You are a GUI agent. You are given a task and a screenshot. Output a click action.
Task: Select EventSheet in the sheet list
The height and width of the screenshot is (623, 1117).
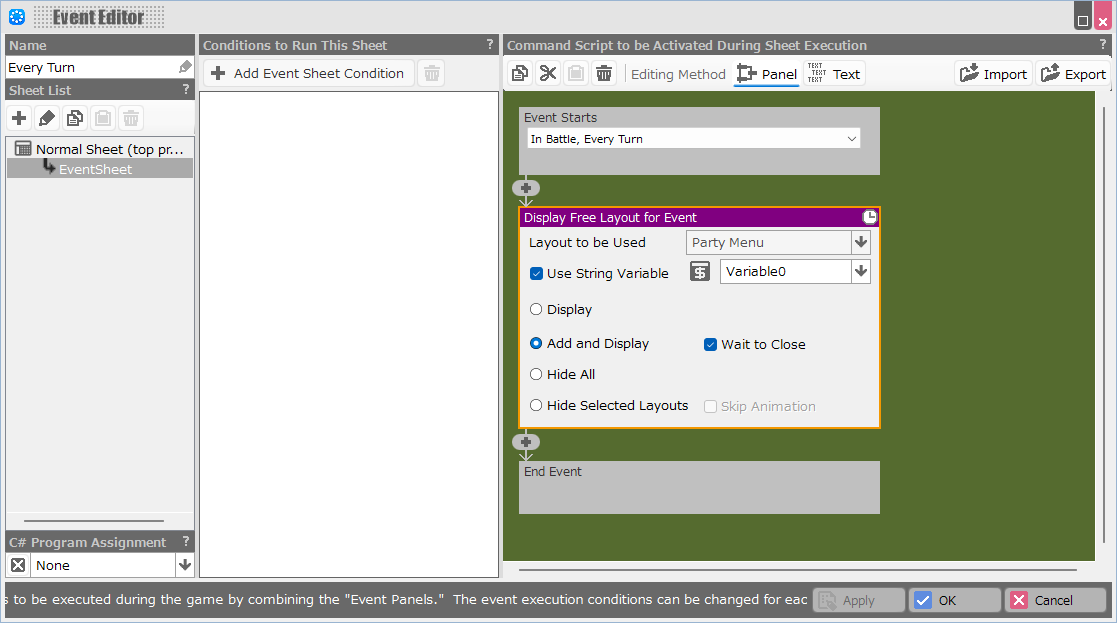[x=95, y=169]
